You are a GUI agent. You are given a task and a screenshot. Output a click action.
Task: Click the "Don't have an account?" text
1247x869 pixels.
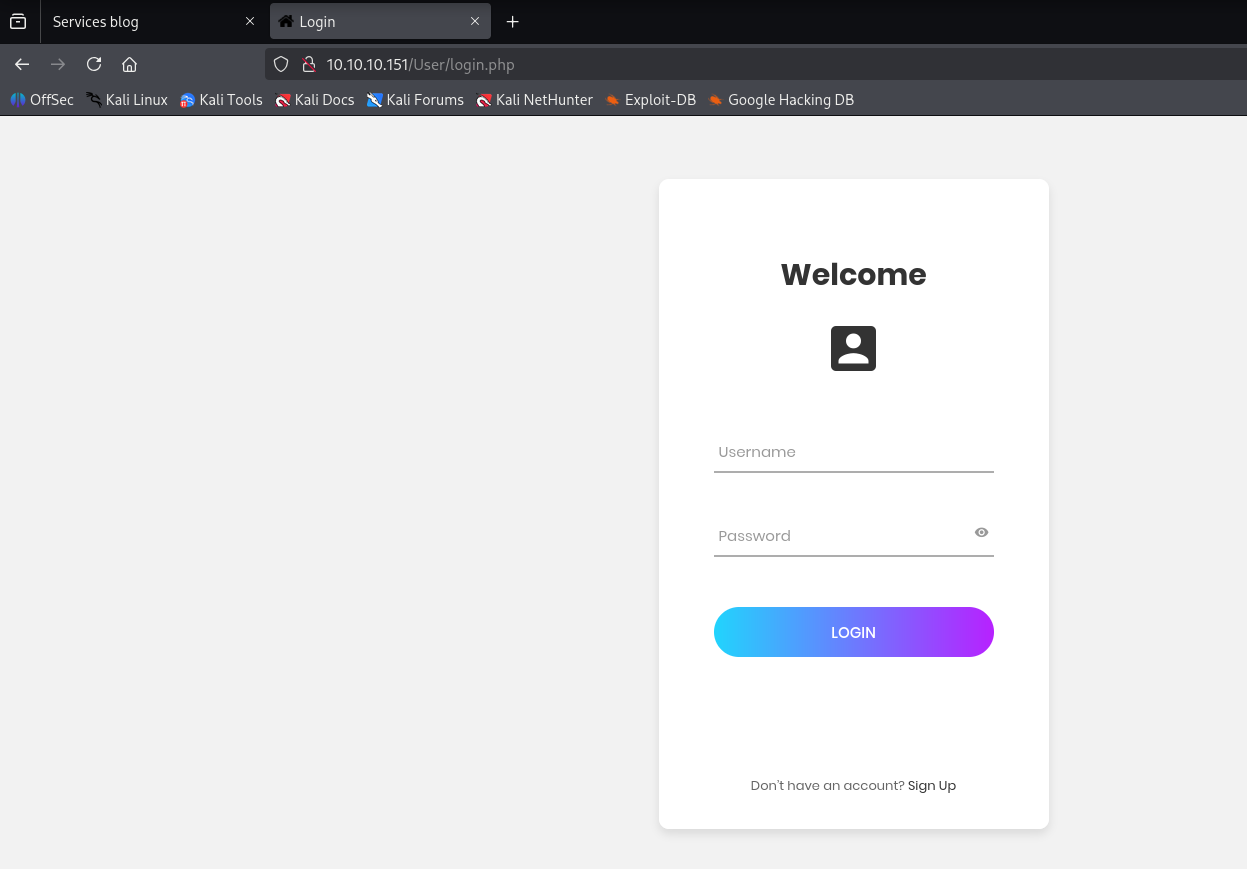(x=827, y=786)
